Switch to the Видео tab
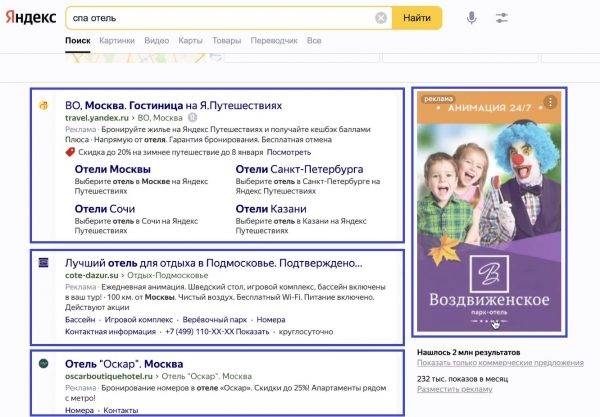Screen dimensions: 600x417 [x=156, y=41]
